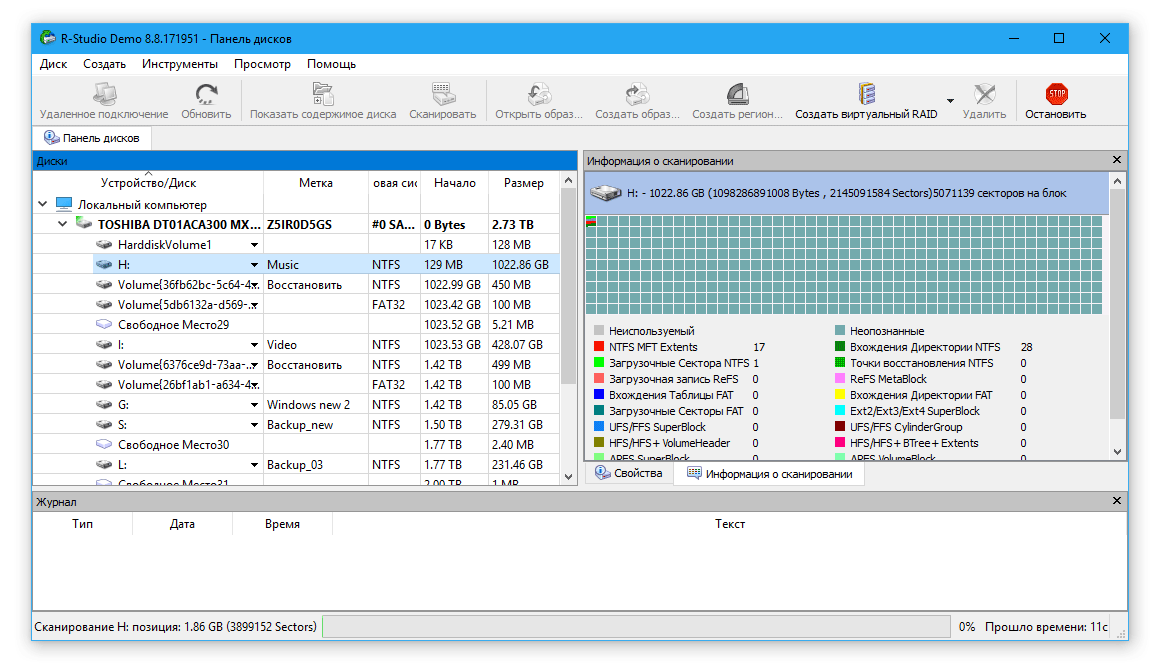Screen dimensions: 1157x666
Task: Select the Панель дисков tab
Action: [x=92, y=138]
